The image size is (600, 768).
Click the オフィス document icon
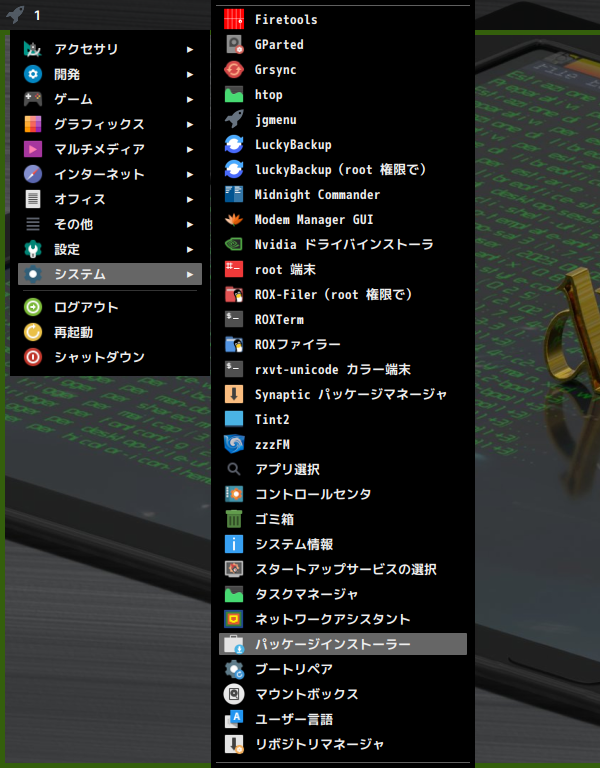pos(33,199)
